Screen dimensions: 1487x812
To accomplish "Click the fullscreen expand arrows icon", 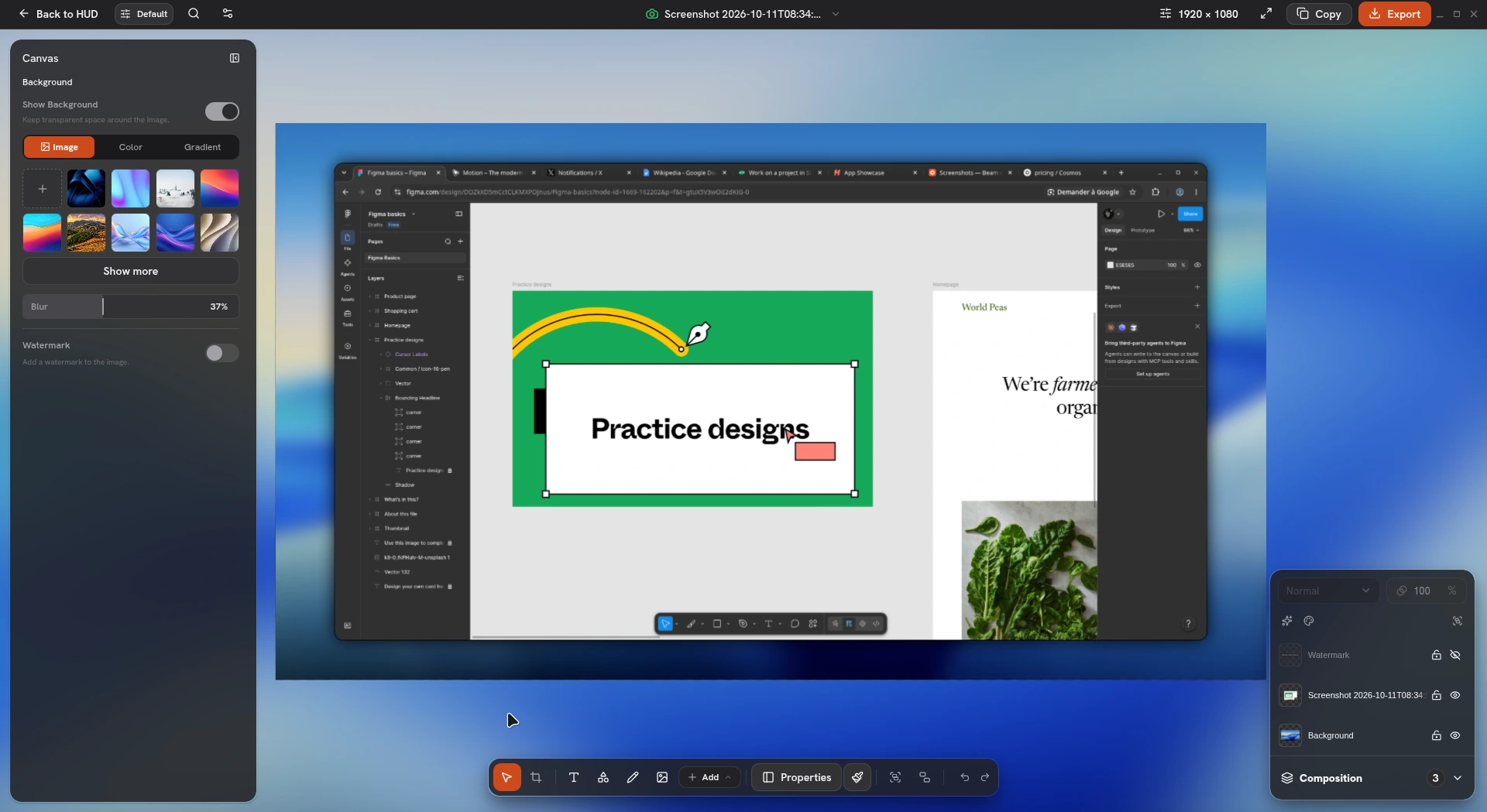I will pyautogui.click(x=1266, y=14).
